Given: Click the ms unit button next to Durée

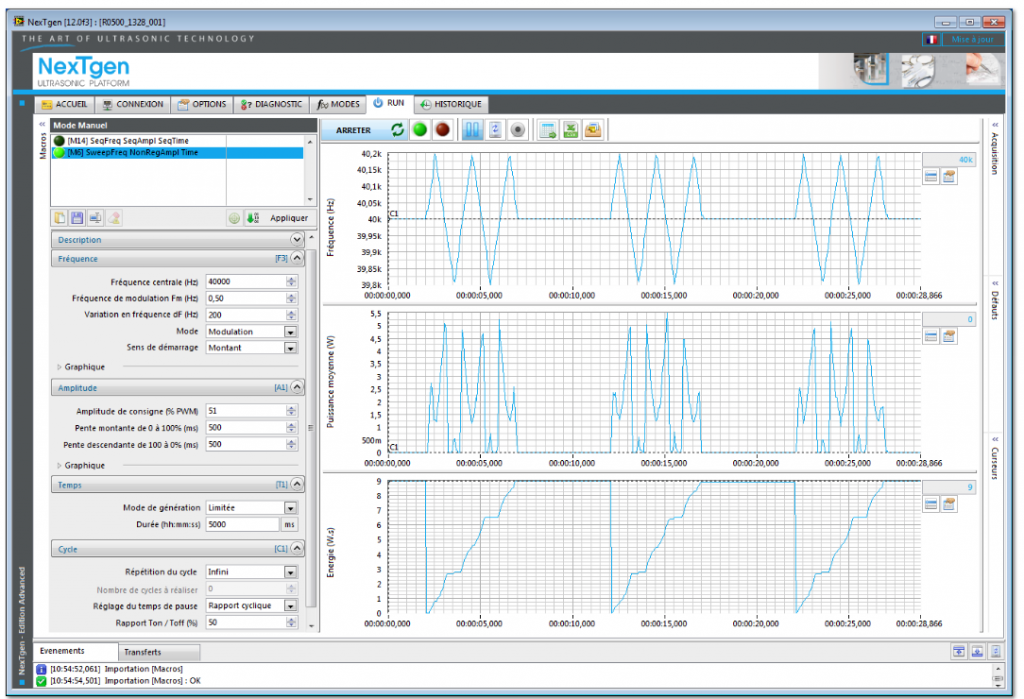Looking at the screenshot, I should coord(289,525).
